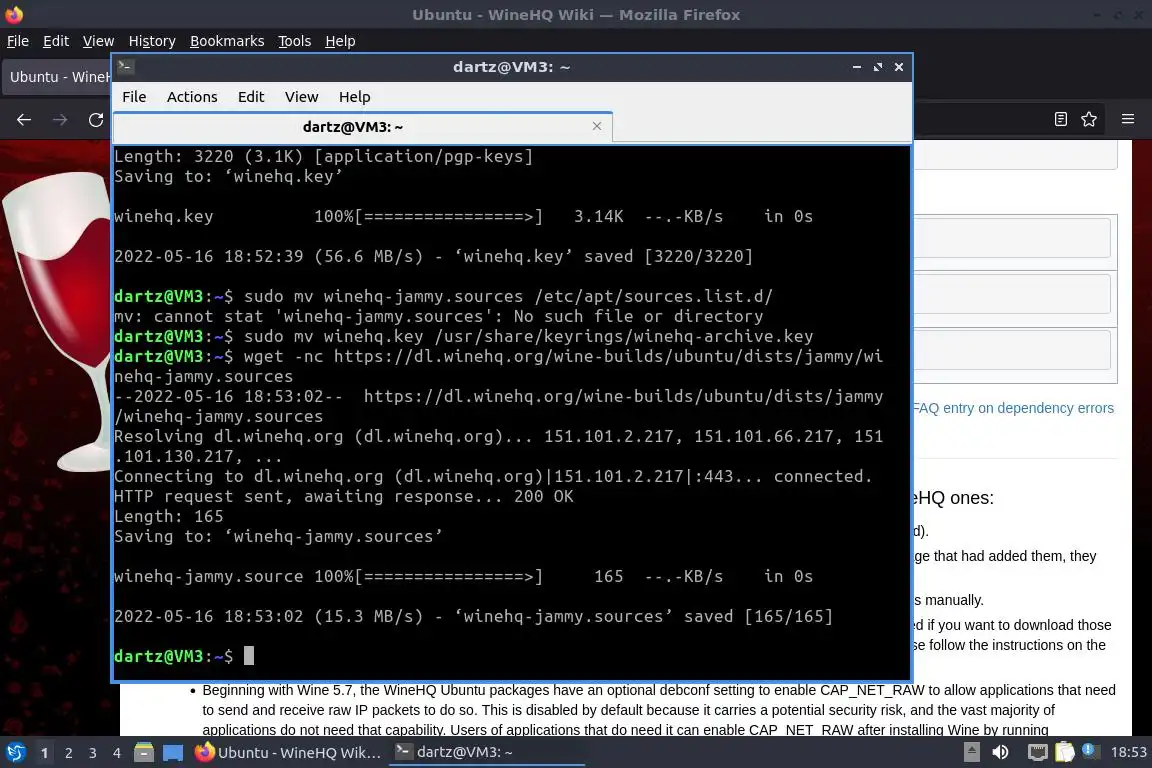1152x768 pixels.
Task: Minimize the terminal window
Action: (857, 67)
